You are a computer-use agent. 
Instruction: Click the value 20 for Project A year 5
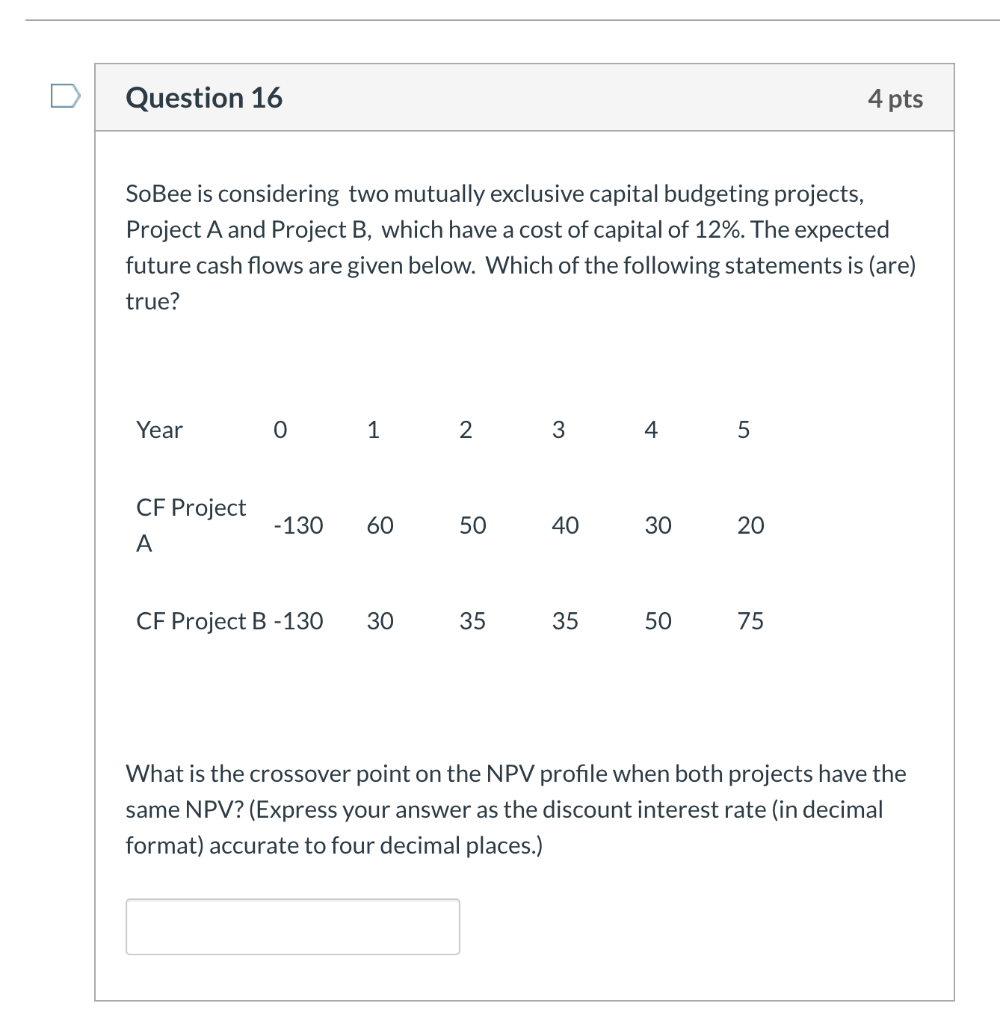point(753,524)
